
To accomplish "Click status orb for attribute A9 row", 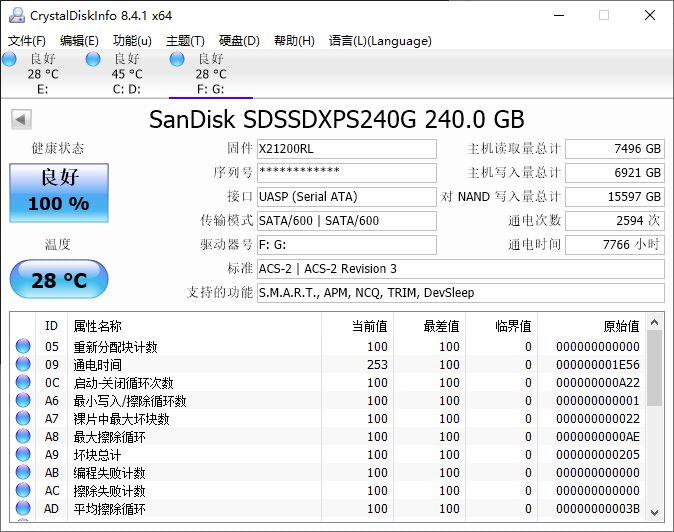I will (23, 454).
